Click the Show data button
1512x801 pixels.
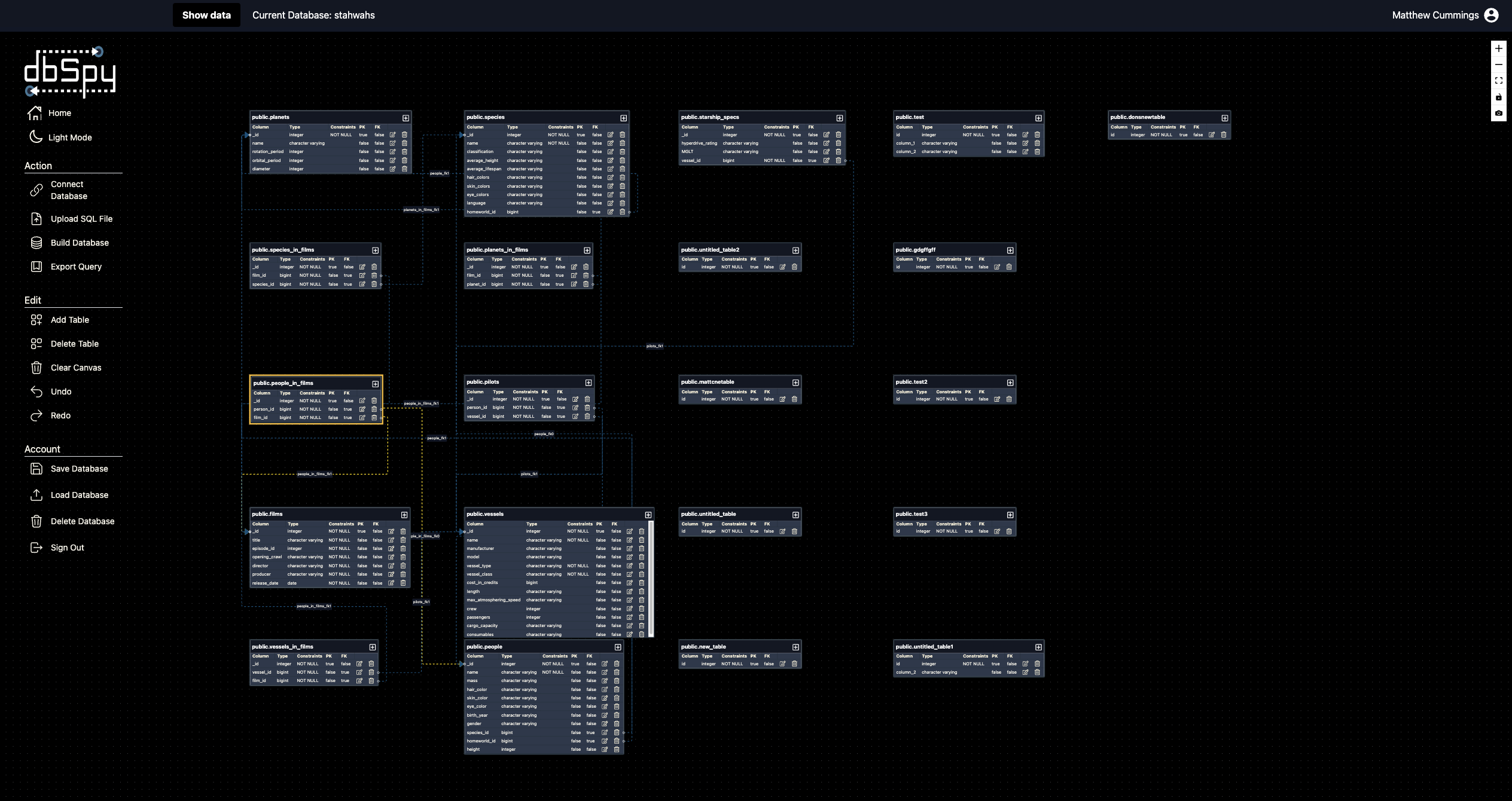click(x=206, y=15)
